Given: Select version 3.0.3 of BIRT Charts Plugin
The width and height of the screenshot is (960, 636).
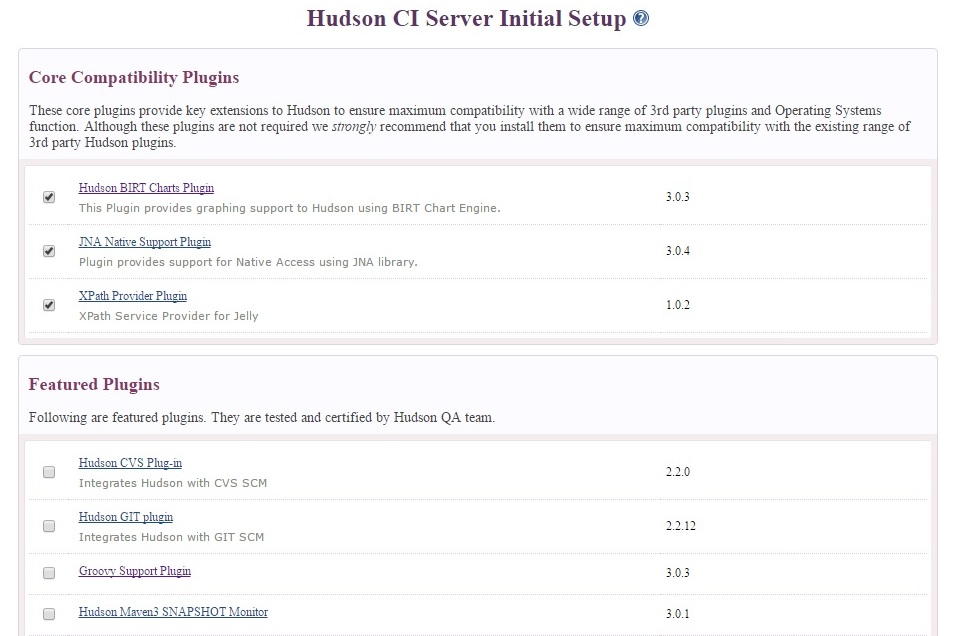Looking at the screenshot, I should [678, 196].
